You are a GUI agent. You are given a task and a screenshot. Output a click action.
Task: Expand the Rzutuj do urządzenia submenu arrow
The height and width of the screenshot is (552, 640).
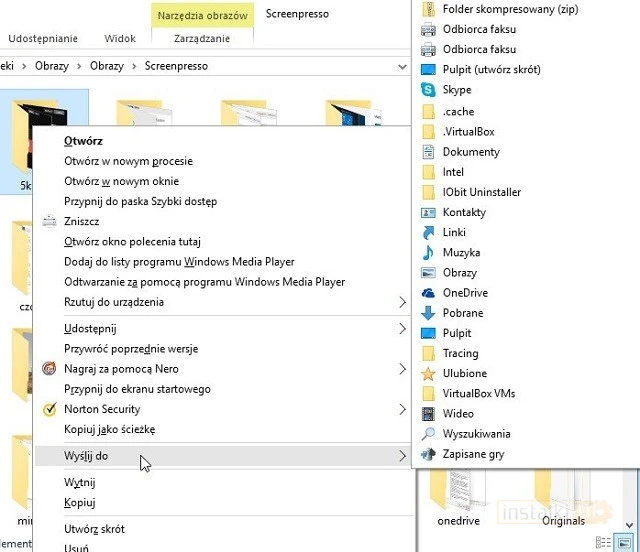click(403, 302)
